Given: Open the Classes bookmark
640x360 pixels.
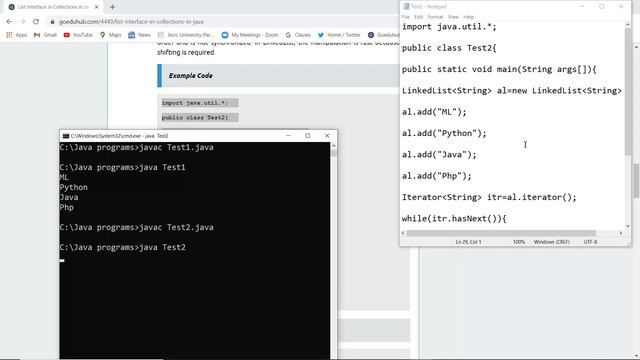Looking at the screenshot, I should point(298,35).
